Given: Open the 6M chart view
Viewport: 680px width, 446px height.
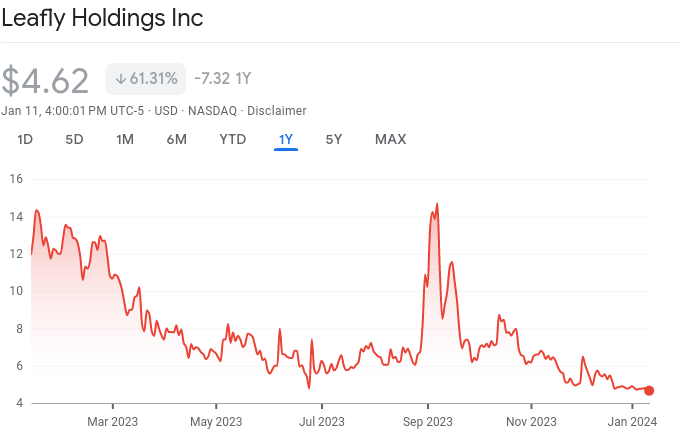Looking at the screenshot, I should point(176,139).
